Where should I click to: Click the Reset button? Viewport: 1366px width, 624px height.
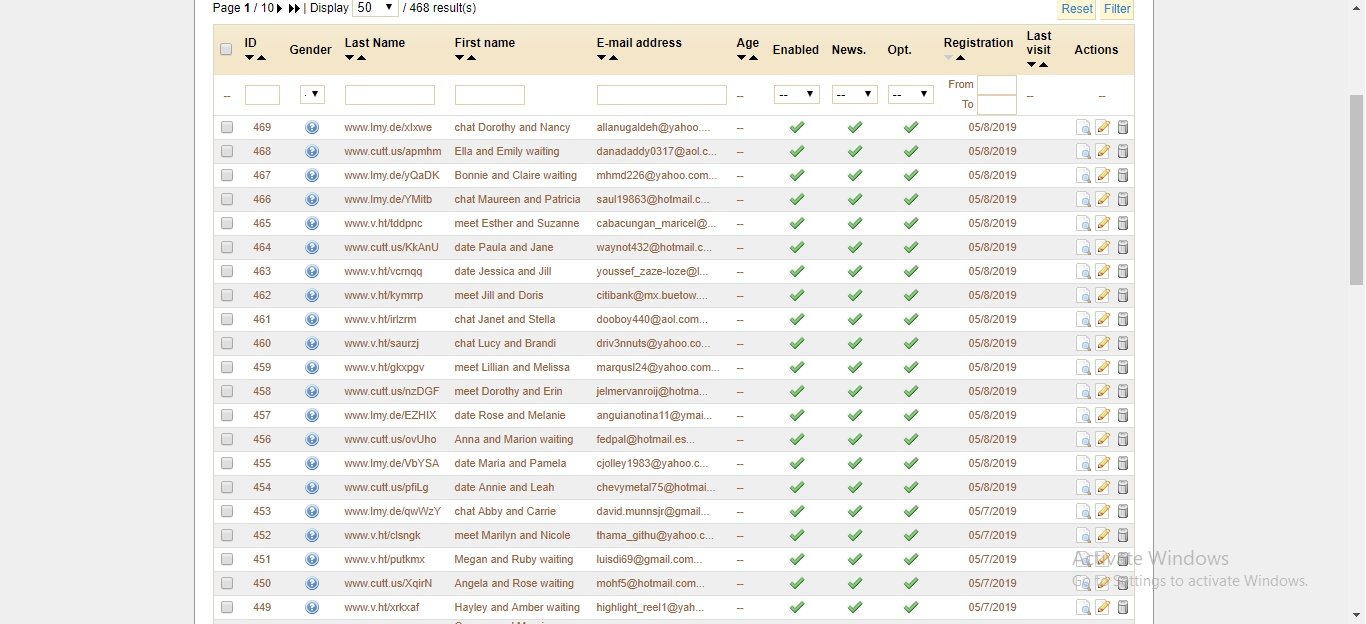point(1077,9)
